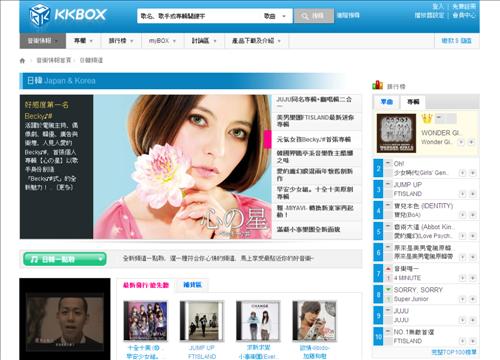This screenshot has height=360, width=500.
Task: Open the 十全十美 girl group album cover
Action: pos(145,321)
